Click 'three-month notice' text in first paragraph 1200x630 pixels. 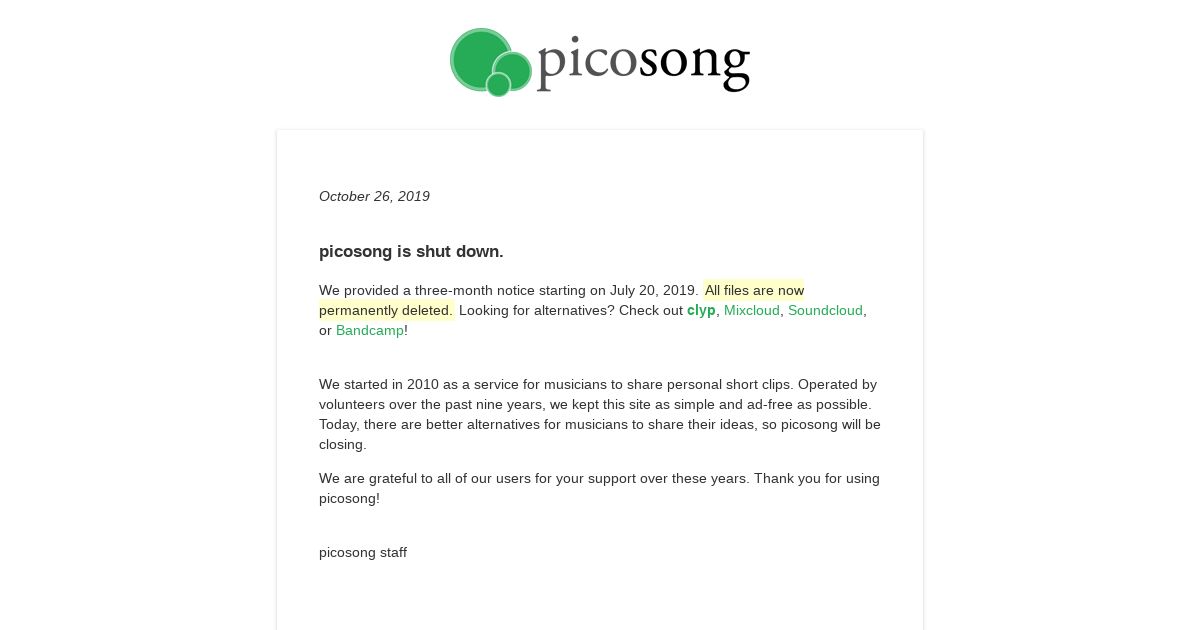point(473,290)
